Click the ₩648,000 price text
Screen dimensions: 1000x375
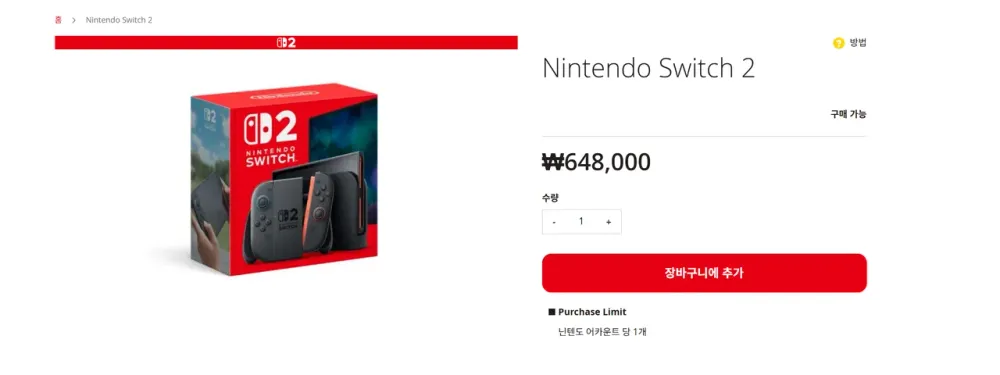click(596, 163)
